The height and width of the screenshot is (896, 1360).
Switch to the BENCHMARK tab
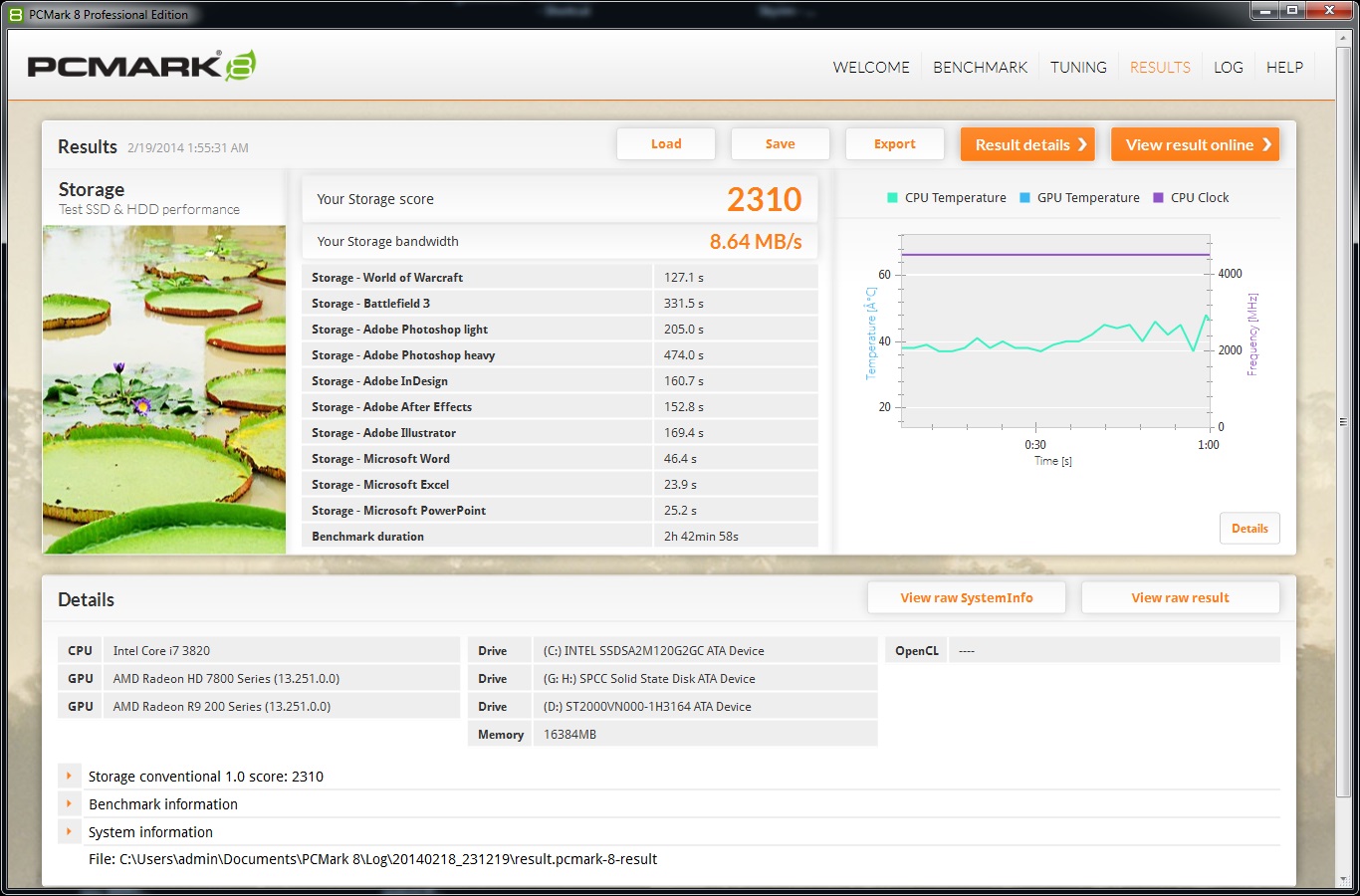point(980,67)
